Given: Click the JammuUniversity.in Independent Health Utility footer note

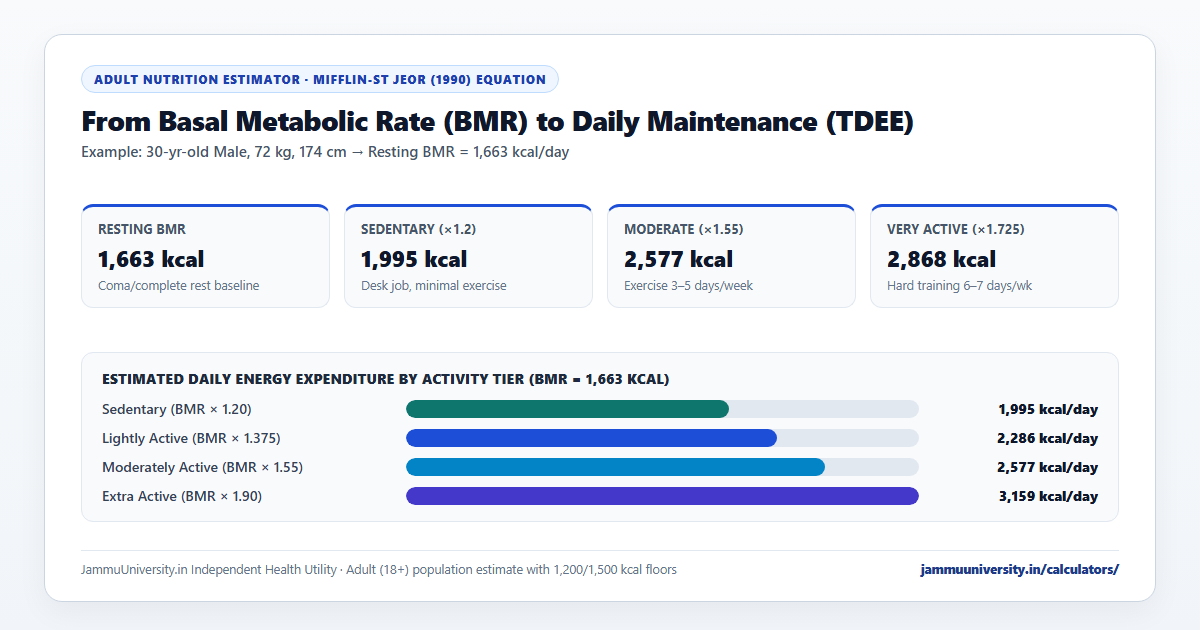Looking at the screenshot, I should pos(379,570).
